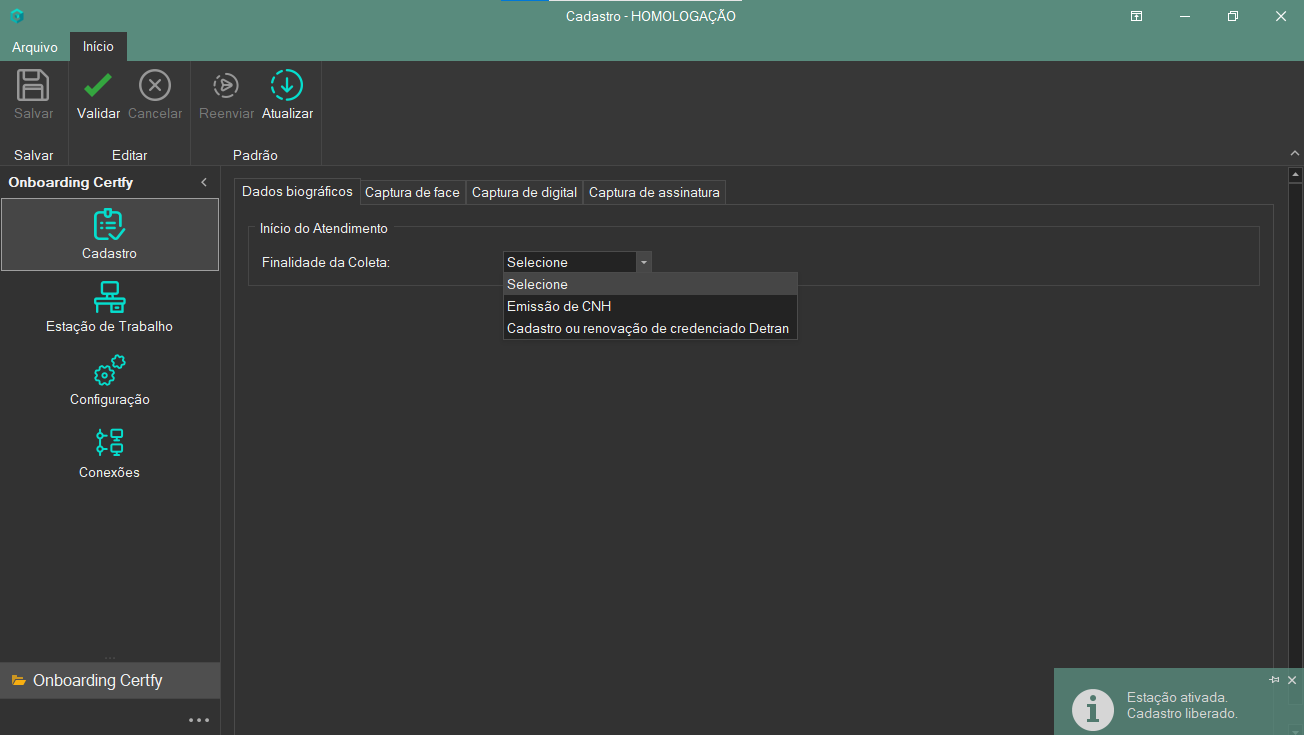1304x735 pixels.
Task: Select the Cadastro sidebar item
Action: 109,234
